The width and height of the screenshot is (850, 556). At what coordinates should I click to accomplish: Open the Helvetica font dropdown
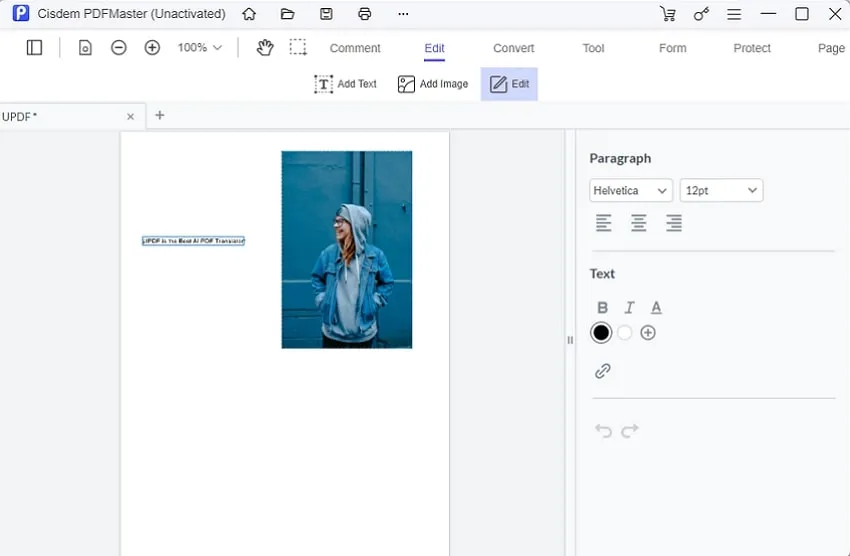pyautogui.click(x=630, y=190)
